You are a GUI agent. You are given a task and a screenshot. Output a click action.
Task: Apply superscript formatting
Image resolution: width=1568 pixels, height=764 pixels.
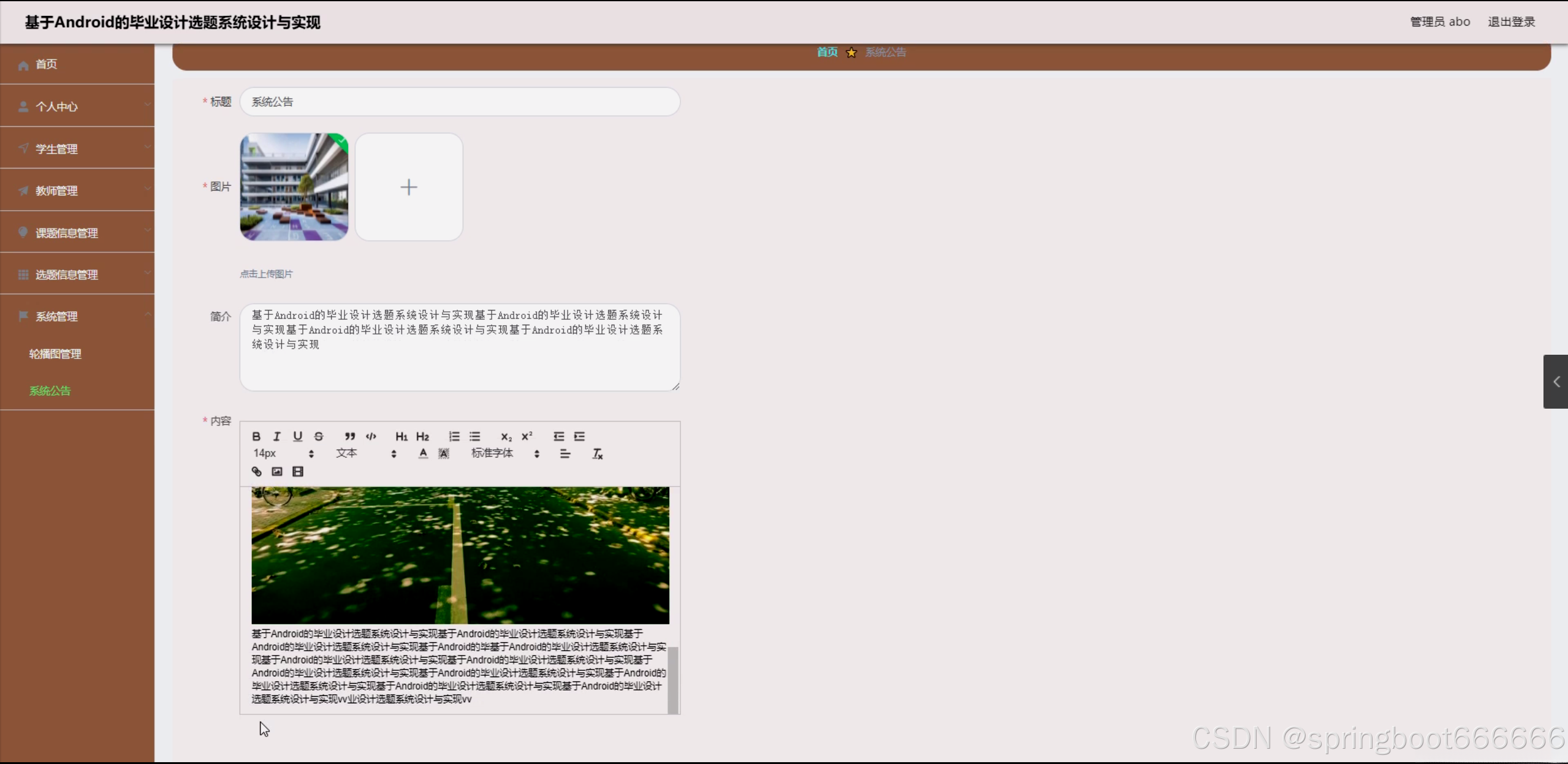coord(527,436)
